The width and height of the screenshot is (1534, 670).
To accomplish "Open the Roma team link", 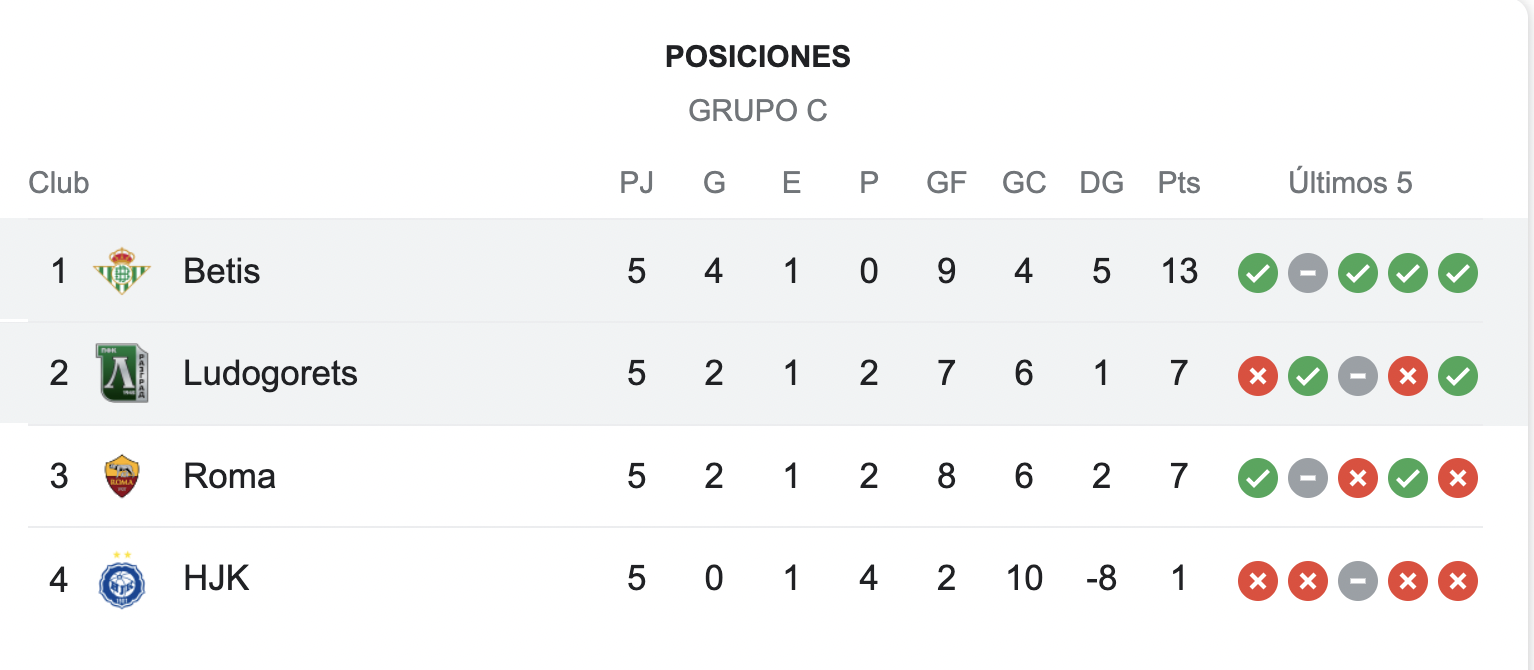I will tap(229, 476).
